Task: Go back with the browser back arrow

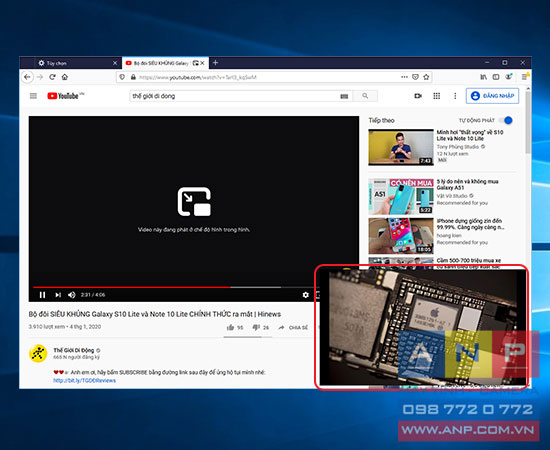Action: pos(27,77)
